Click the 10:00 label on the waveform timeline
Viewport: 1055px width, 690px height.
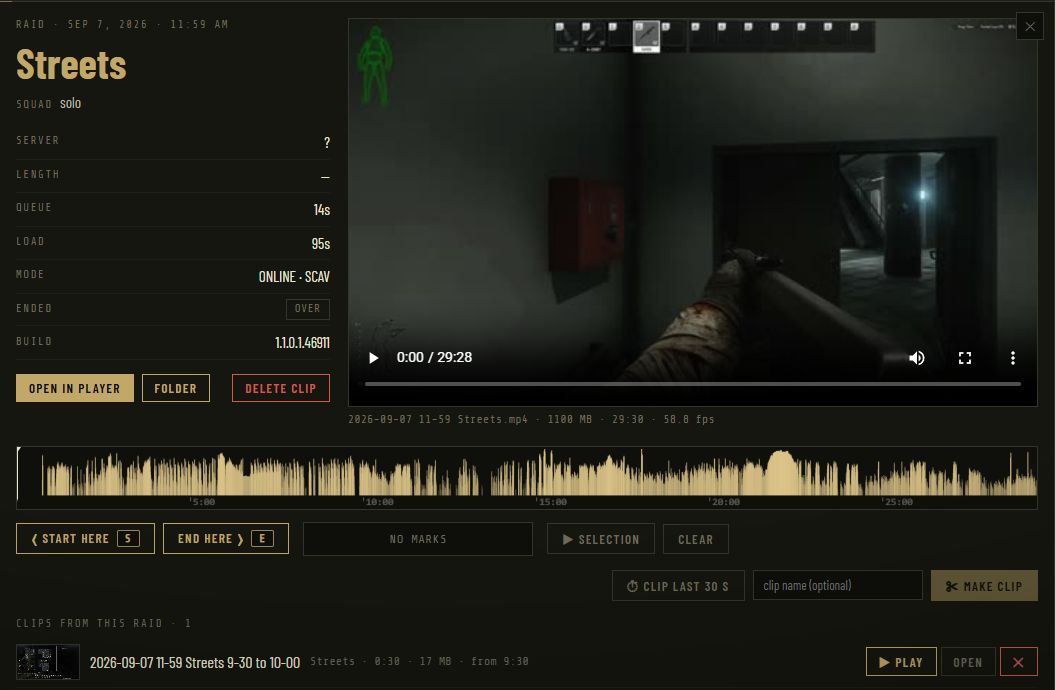coord(378,502)
